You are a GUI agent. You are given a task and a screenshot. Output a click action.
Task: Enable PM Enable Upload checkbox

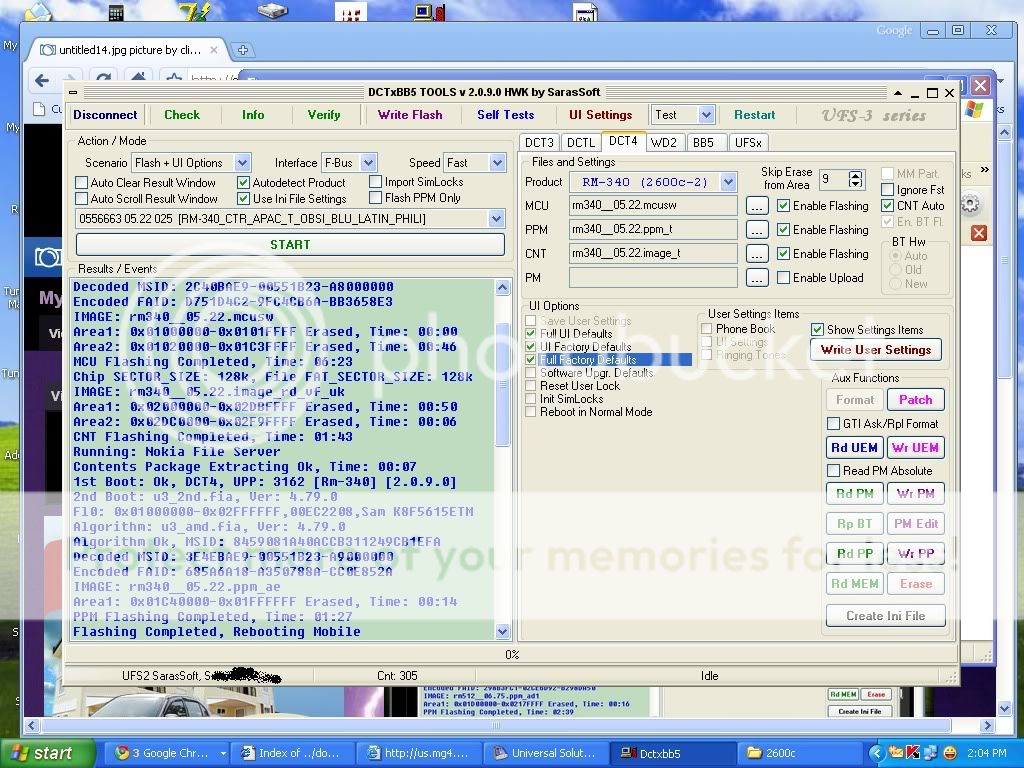(784, 278)
